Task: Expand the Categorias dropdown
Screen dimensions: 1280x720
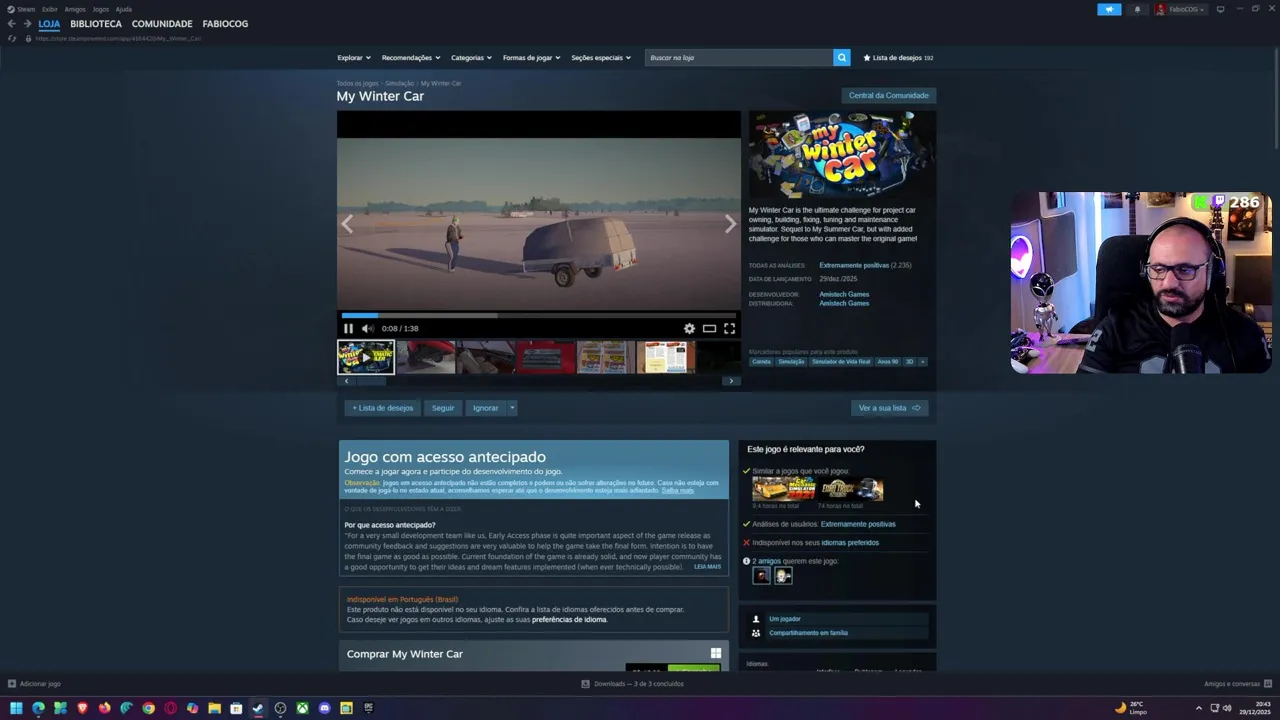Action: (471, 57)
